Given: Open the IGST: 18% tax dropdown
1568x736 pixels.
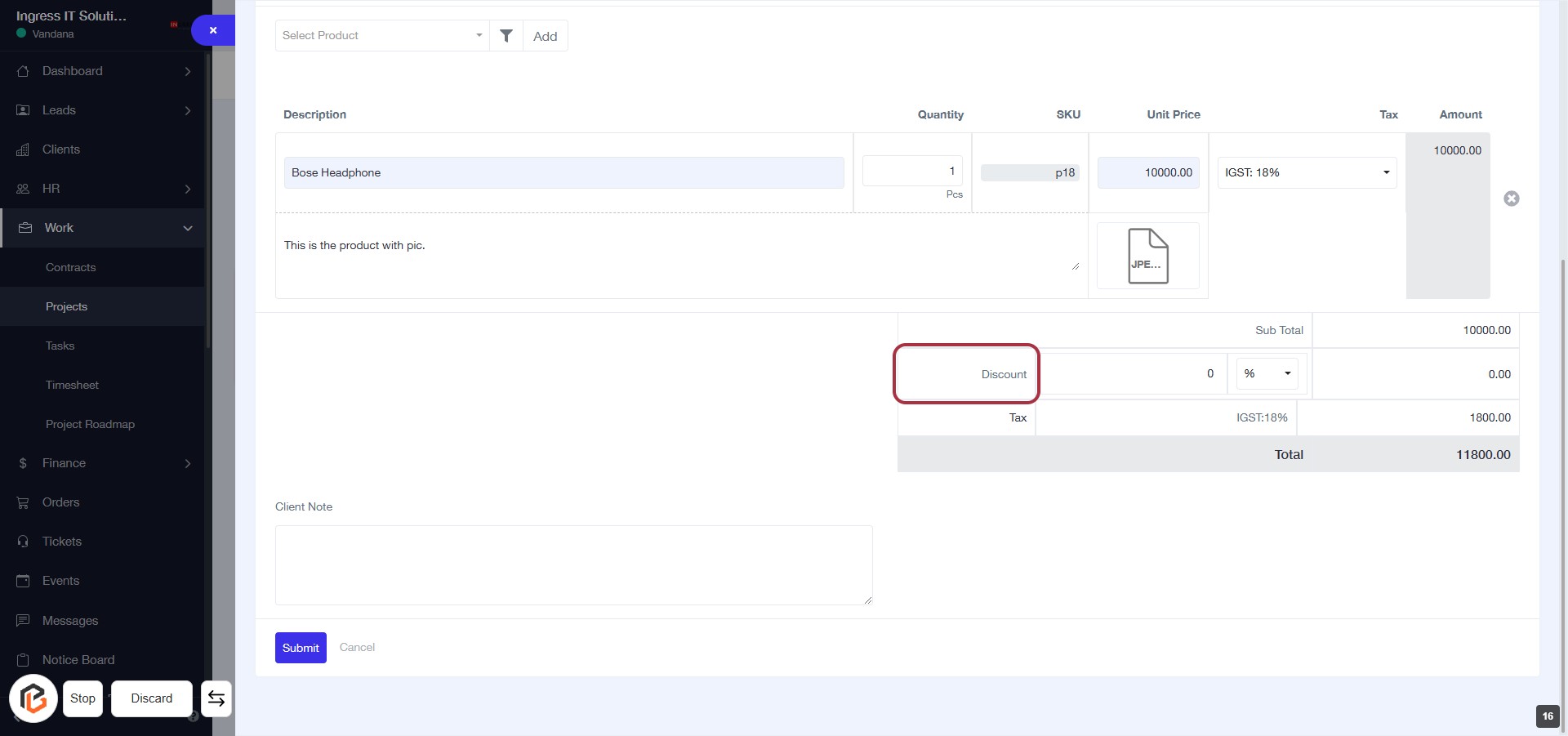Looking at the screenshot, I should [1307, 172].
